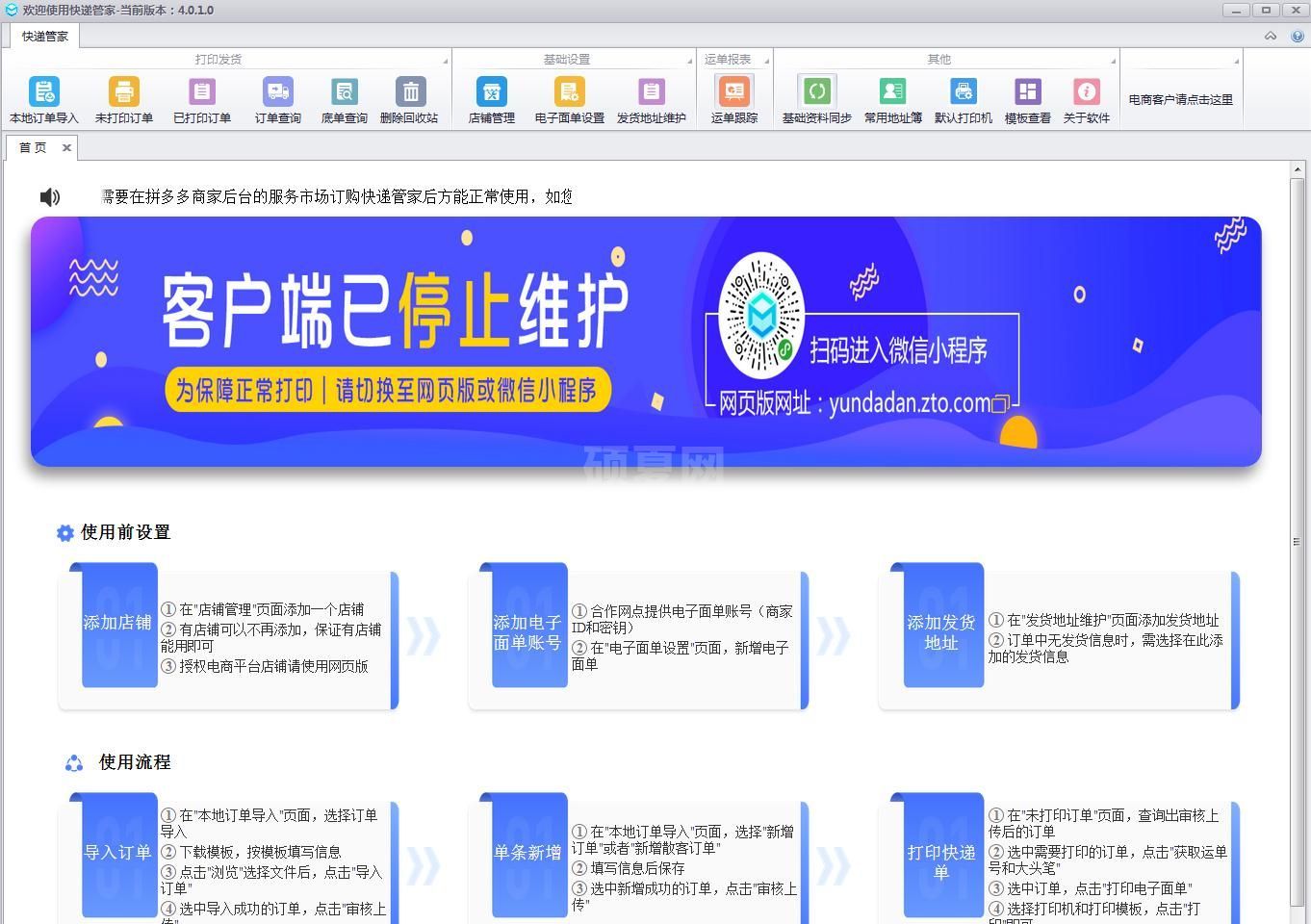Image resolution: width=1311 pixels, height=924 pixels.
Task: Select the 快递管家 ribbon tab
Action: tap(45, 37)
